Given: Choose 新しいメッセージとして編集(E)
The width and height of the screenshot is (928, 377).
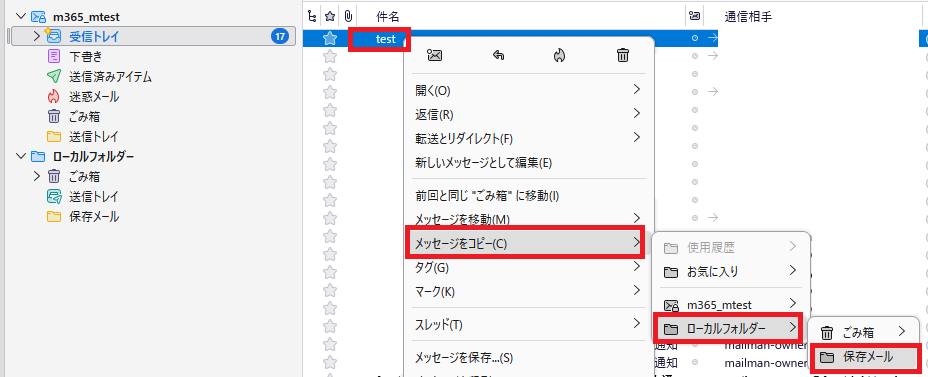Looking at the screenshot, I should (x=529, y=162).
